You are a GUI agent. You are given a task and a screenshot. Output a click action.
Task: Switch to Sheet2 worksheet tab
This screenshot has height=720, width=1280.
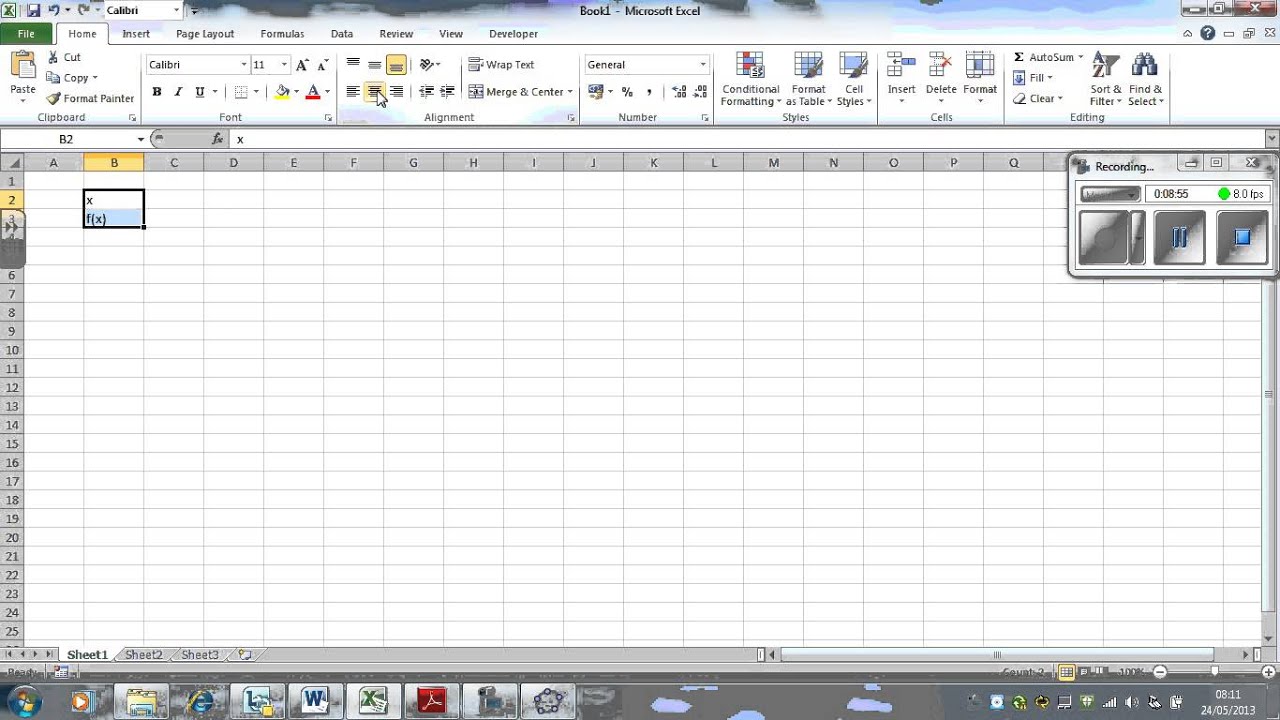[x=143, y=655]
